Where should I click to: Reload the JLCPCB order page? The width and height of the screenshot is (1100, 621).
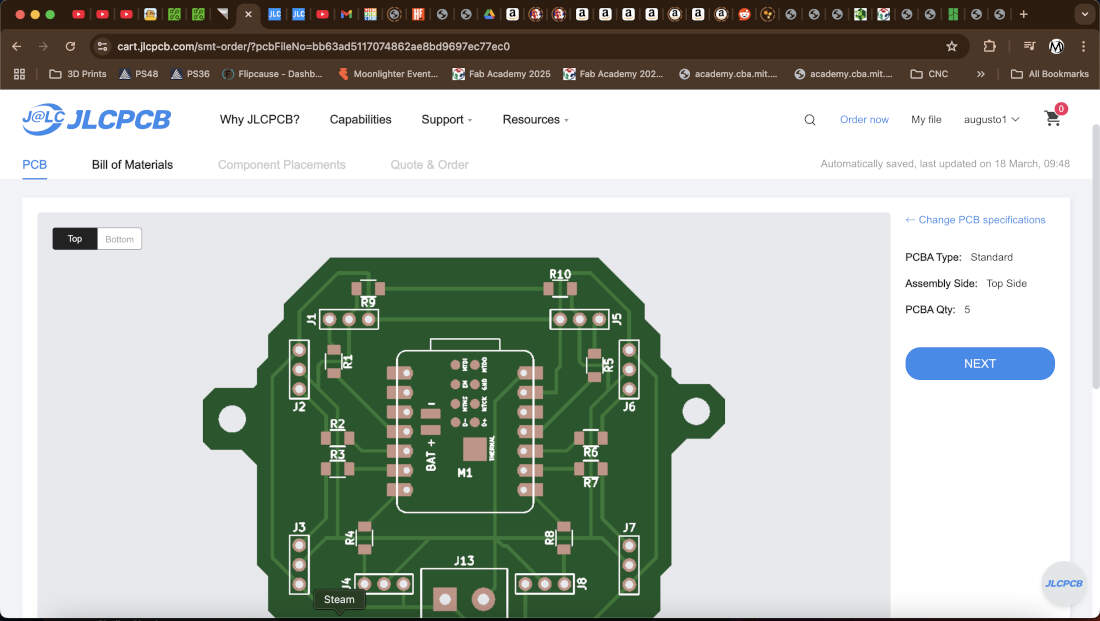click(x=70, y=46)
